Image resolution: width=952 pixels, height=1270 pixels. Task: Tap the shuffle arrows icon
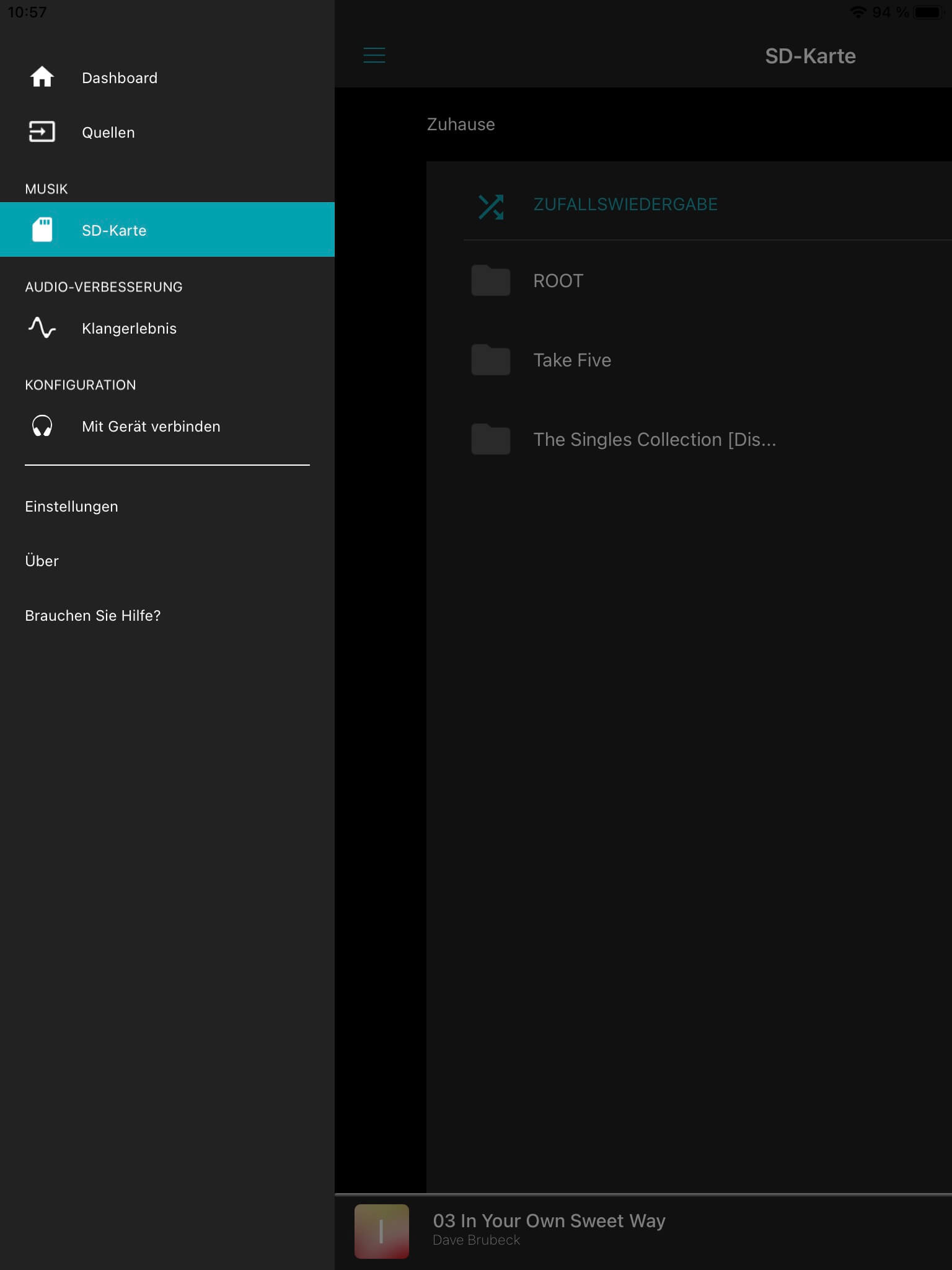491,206
